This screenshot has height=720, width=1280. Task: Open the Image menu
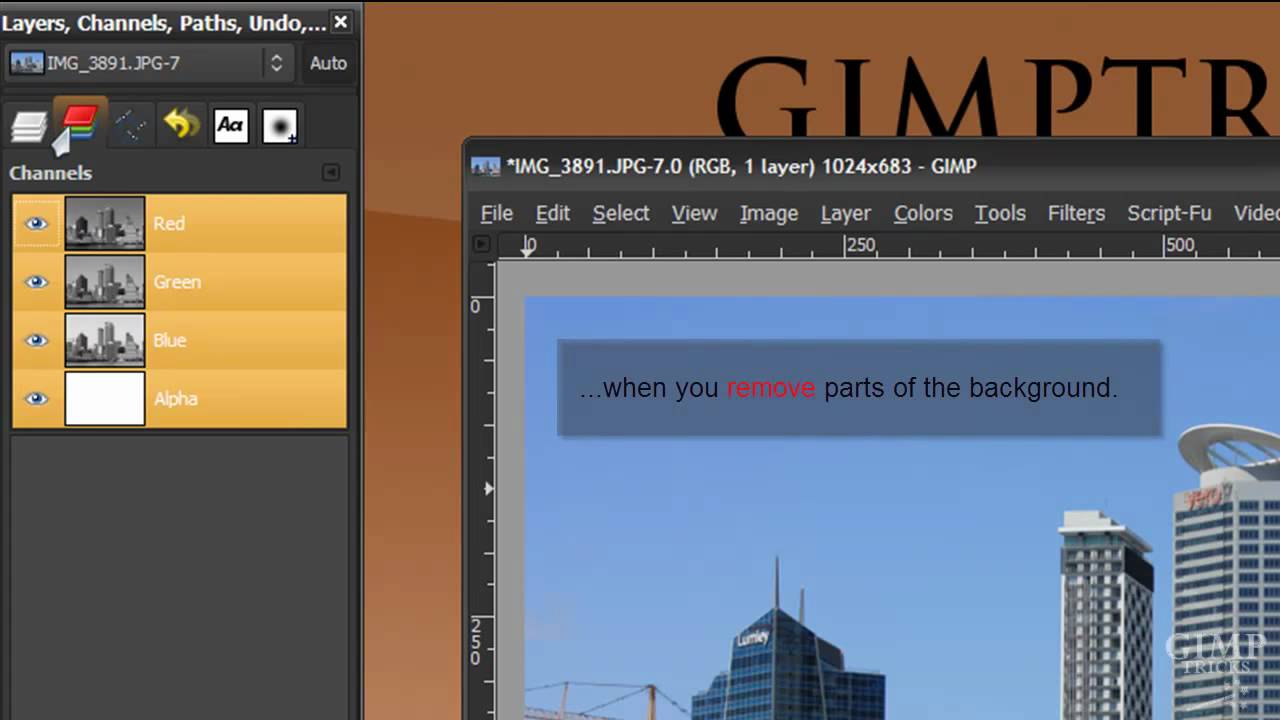pos(769,213)
